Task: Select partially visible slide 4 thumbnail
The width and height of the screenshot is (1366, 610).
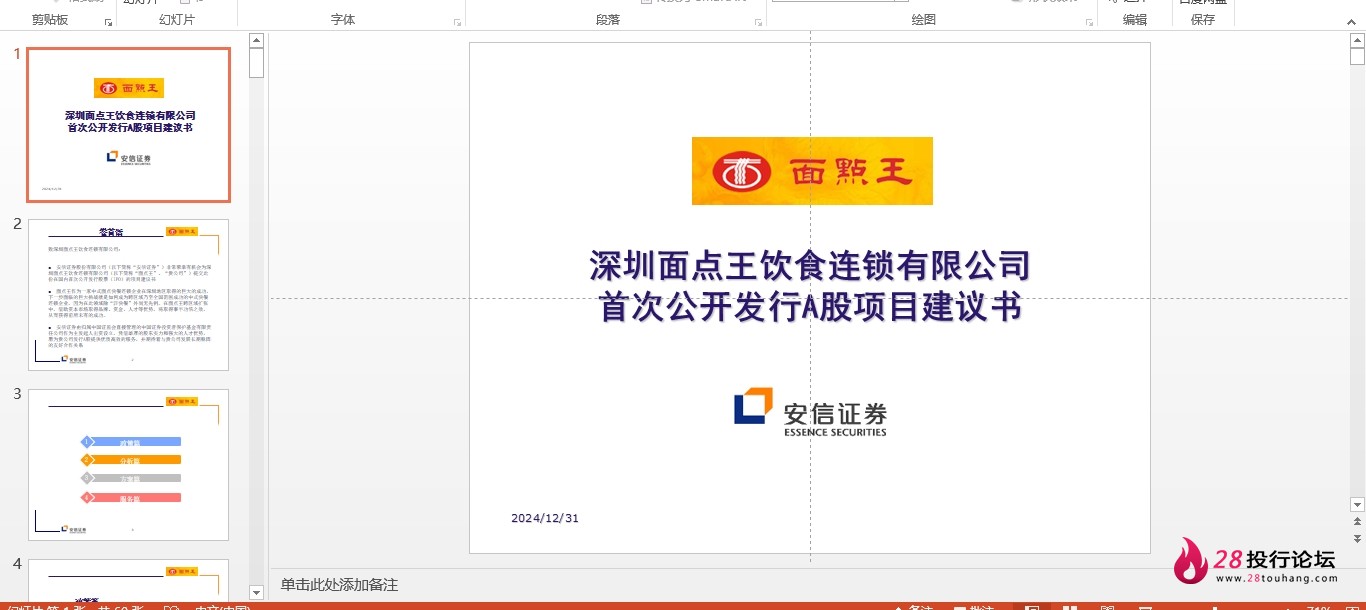Action: click(128, 580)
